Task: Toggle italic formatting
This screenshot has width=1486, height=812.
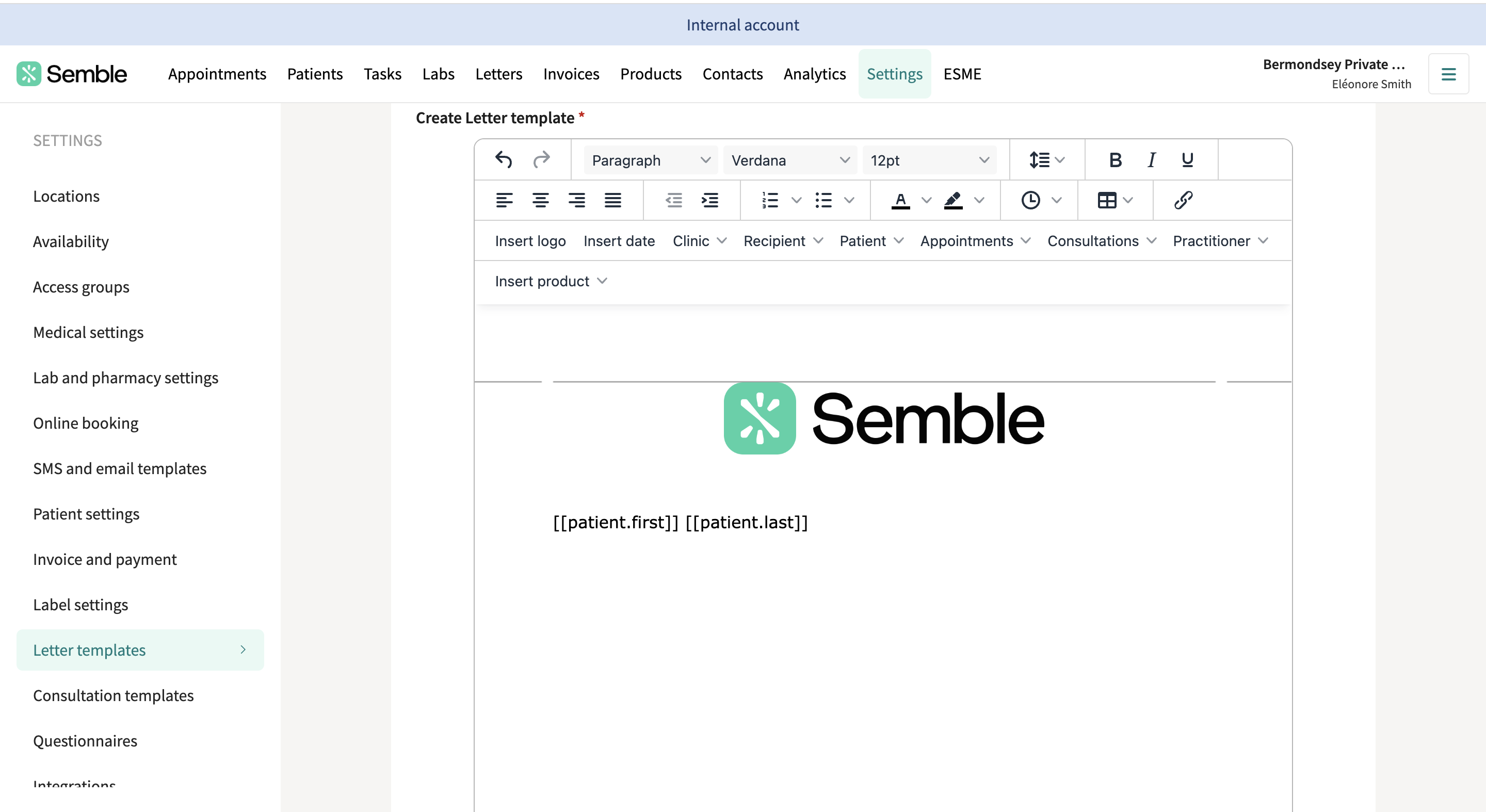Action: point(1152,160)
